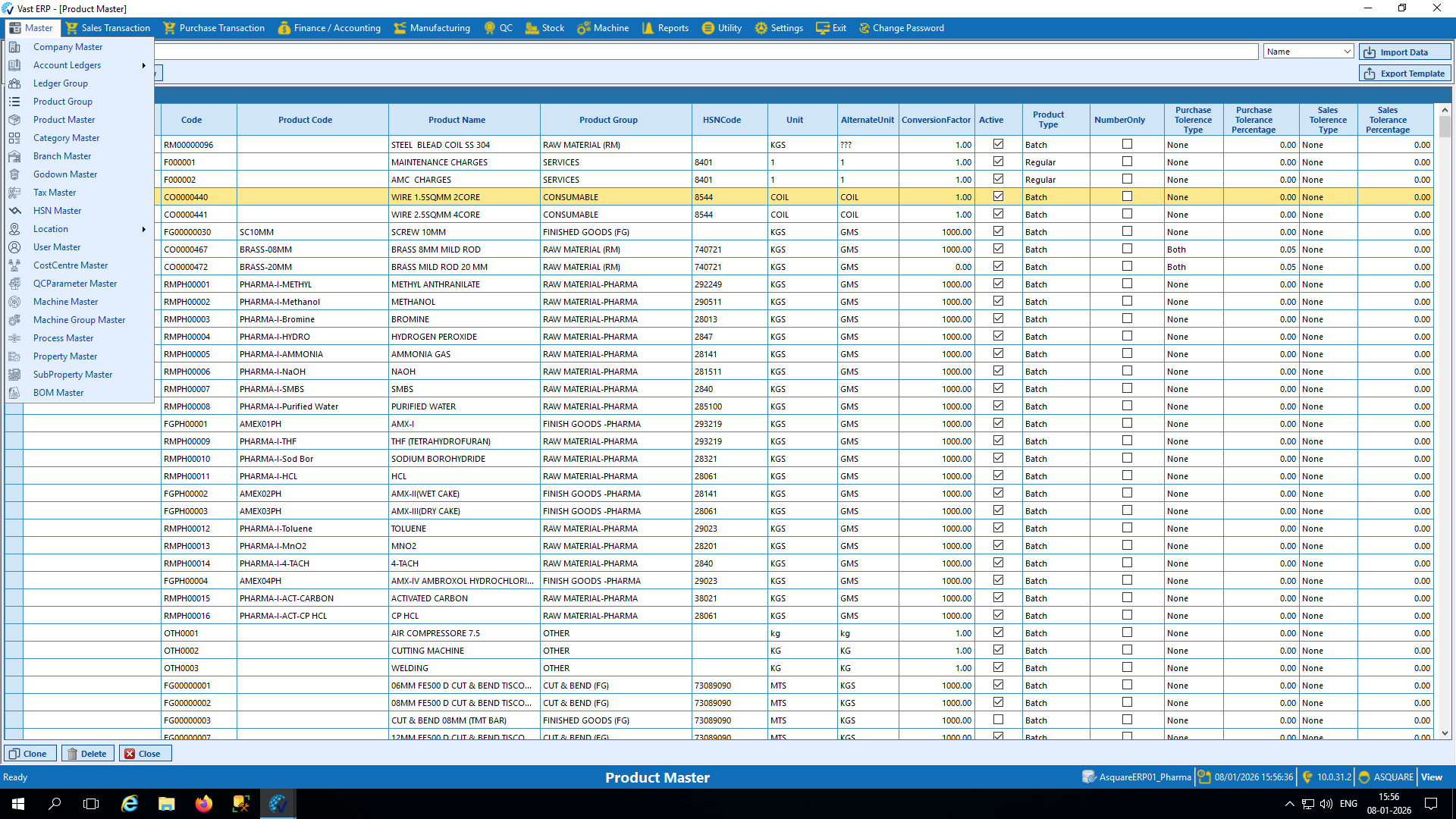1456x819 pixels.
Task: Click the Stock menu icon
Action: pos(532,28)
